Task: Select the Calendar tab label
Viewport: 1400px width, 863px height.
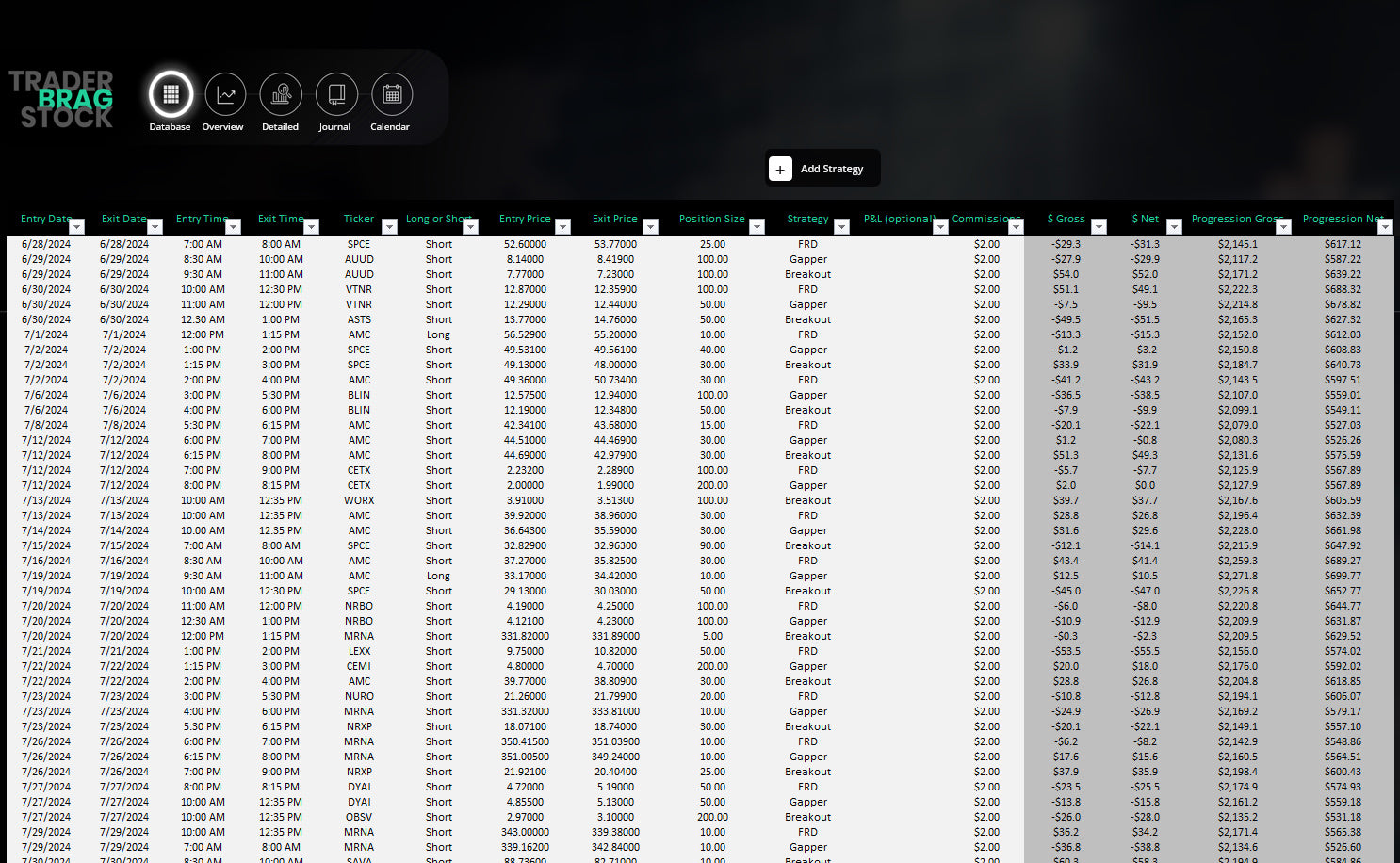Action: click(x=390, y=127)
